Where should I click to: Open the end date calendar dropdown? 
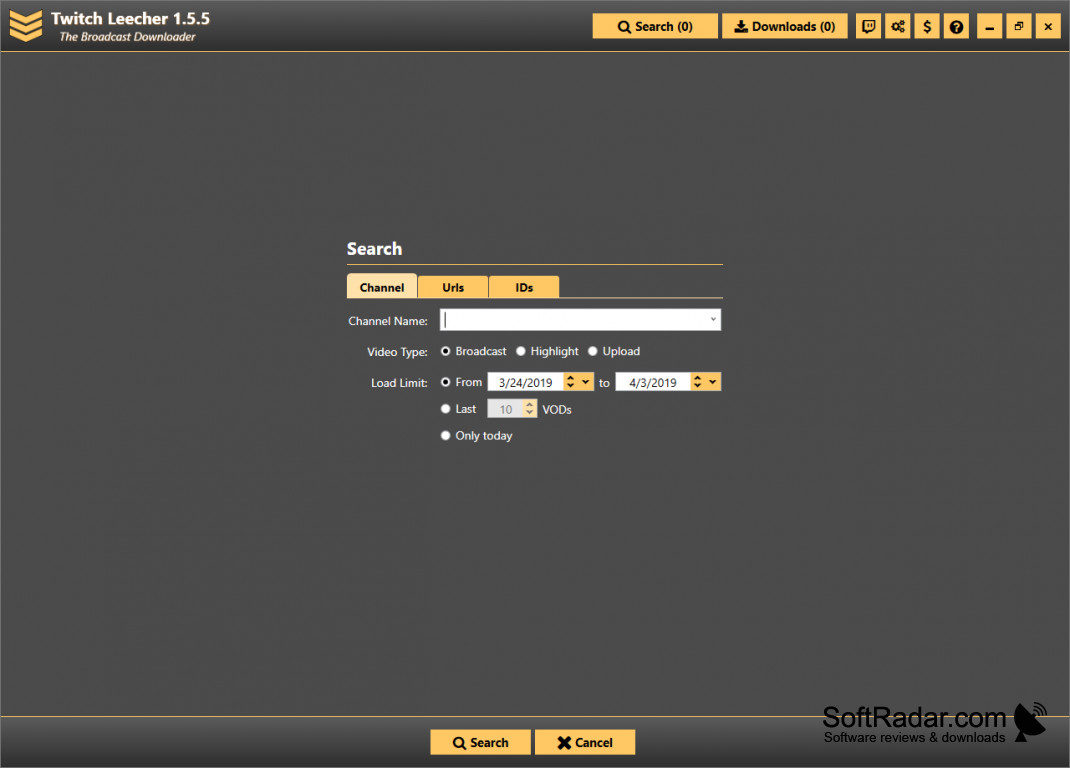point(713,382)
